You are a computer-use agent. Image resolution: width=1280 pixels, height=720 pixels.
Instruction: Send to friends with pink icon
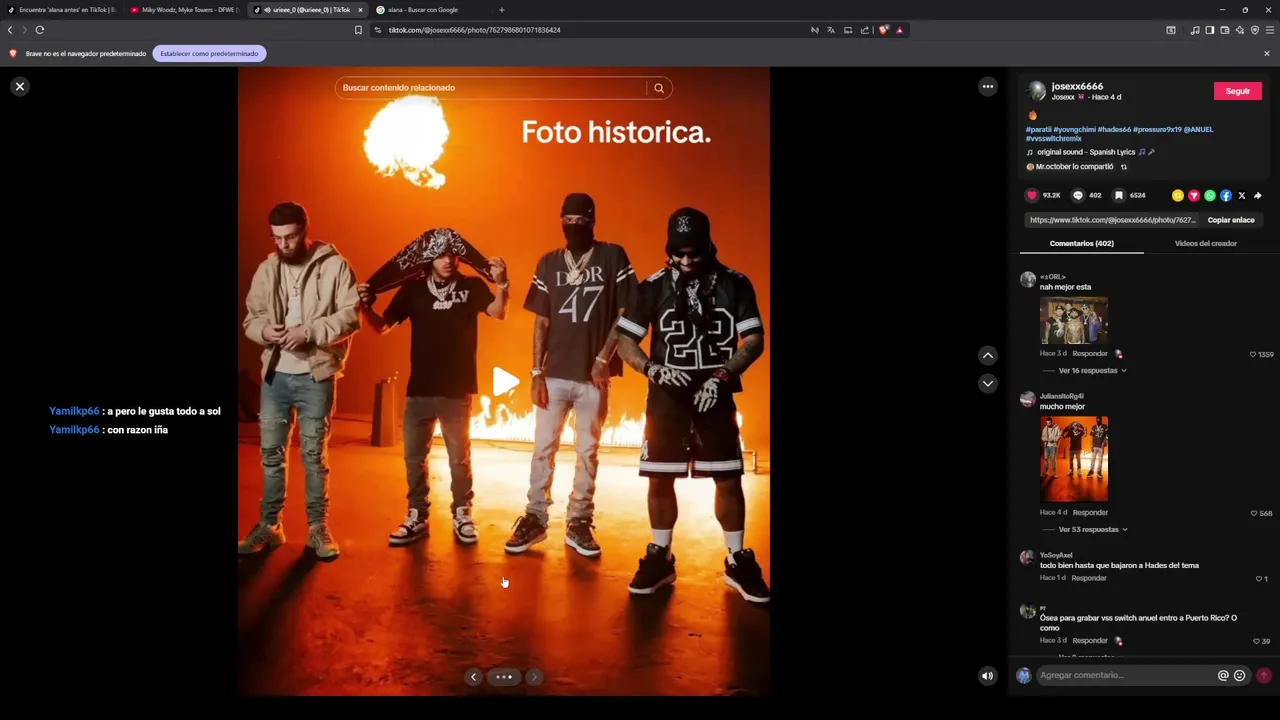[x=1194, y=196]
